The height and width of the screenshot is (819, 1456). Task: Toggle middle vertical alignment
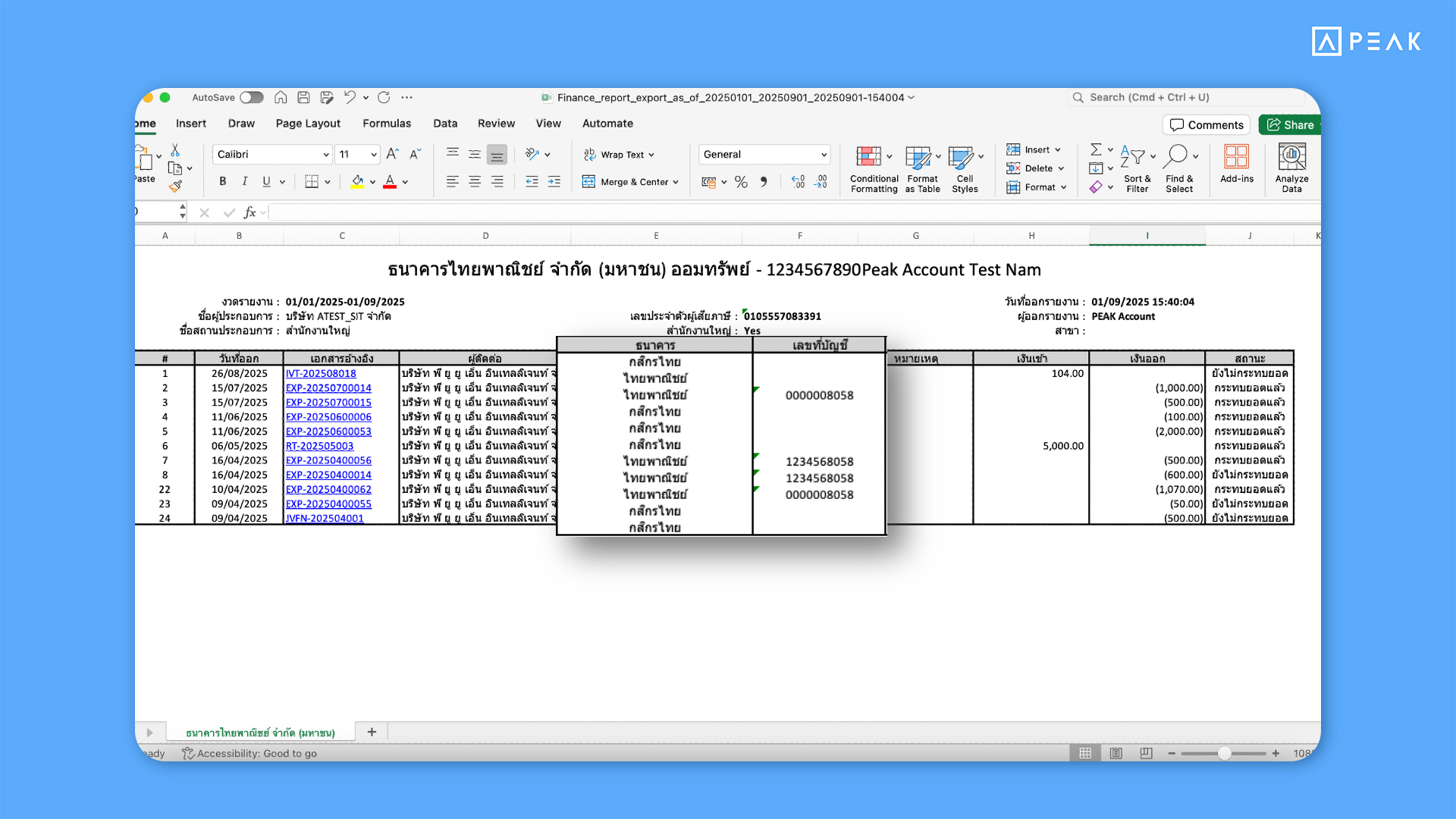tap(475, 154)
